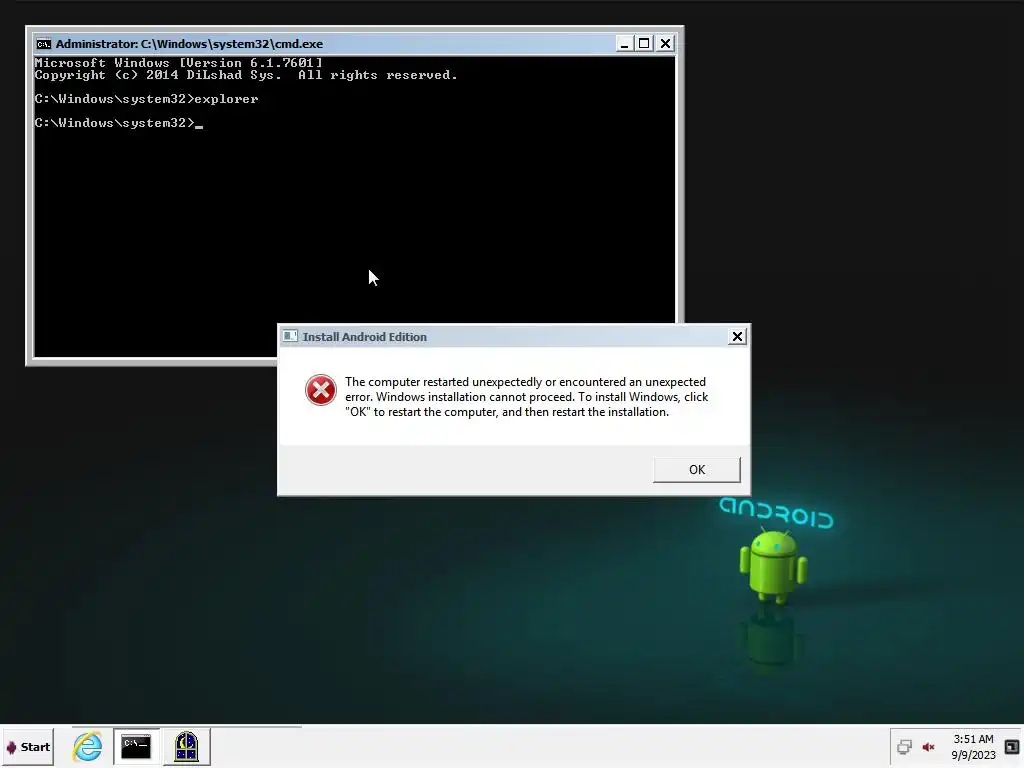Click the muted volume tray icon
Image resolution: width=1024 pixels, height=768 pixels.
[x=929, y=746]
